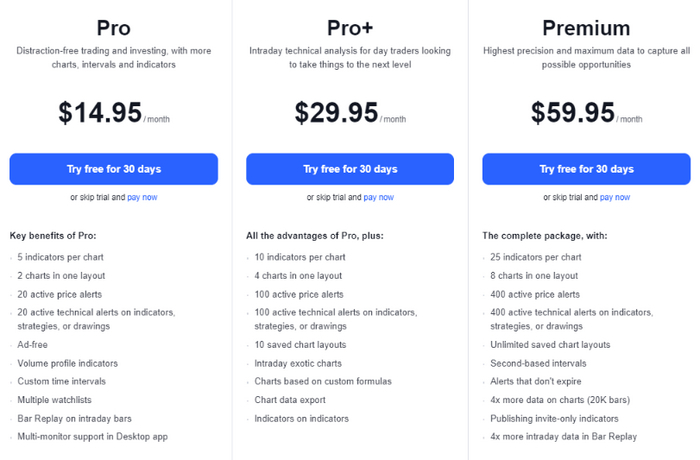Select "Publishing invite-only indicators" item

point(548,418)
